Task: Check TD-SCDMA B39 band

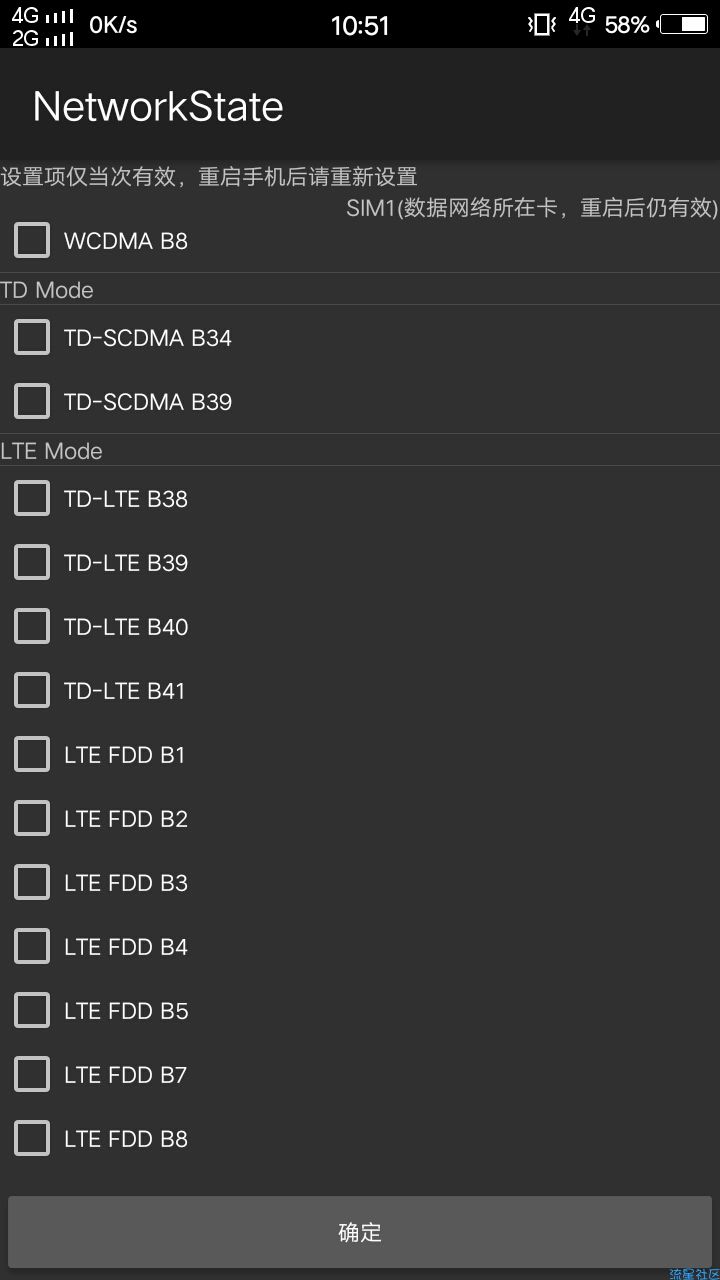Action: point(32,401)
